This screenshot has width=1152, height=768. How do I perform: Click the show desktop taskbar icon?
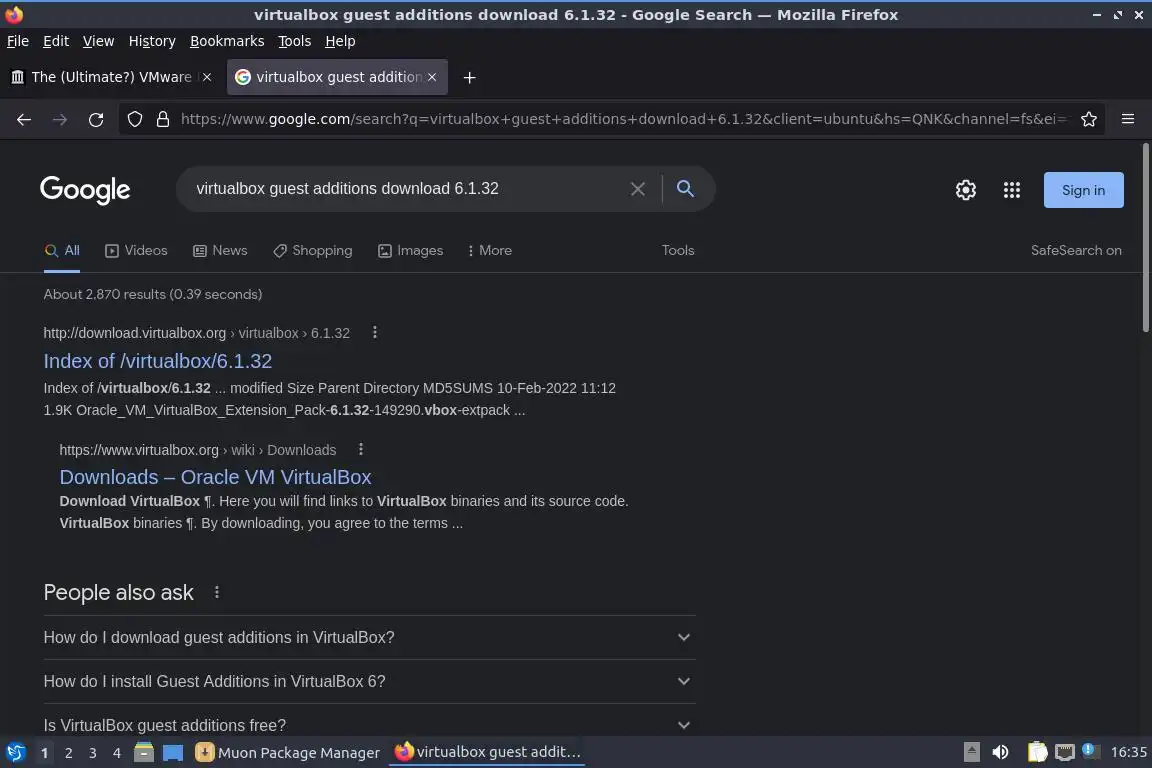pyautogui.click(x=173, y=753)
